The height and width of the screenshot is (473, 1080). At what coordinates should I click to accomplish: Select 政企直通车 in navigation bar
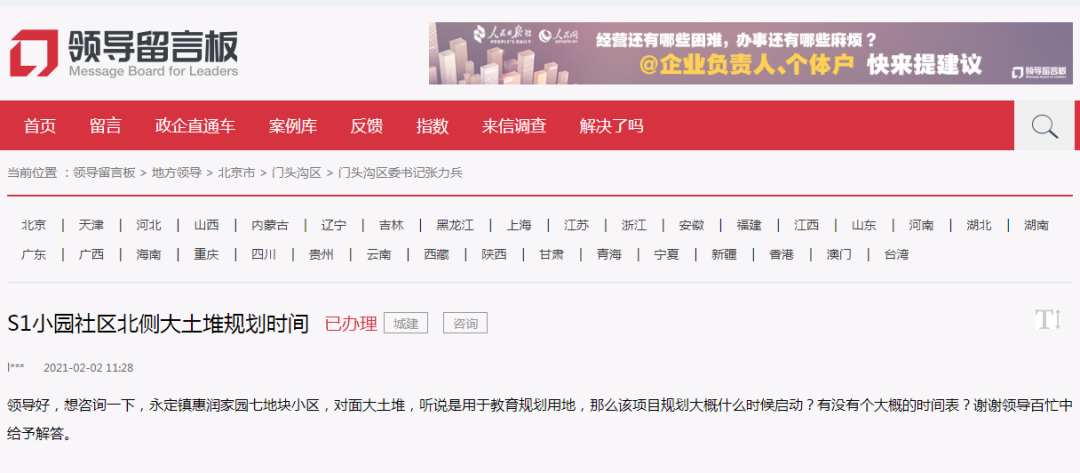tap(195, 126)
